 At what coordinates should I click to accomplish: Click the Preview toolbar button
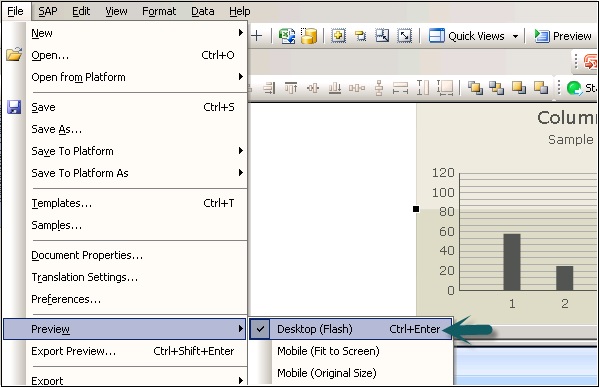click(563, 36)
